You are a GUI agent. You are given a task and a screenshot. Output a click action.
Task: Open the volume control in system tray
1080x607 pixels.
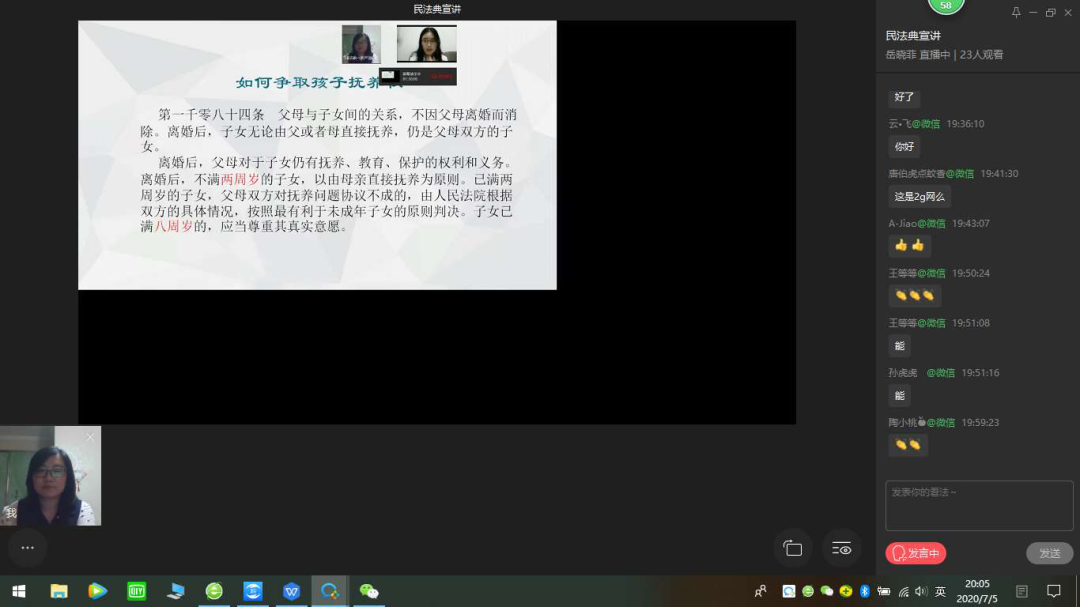click(x=920, y=592)
